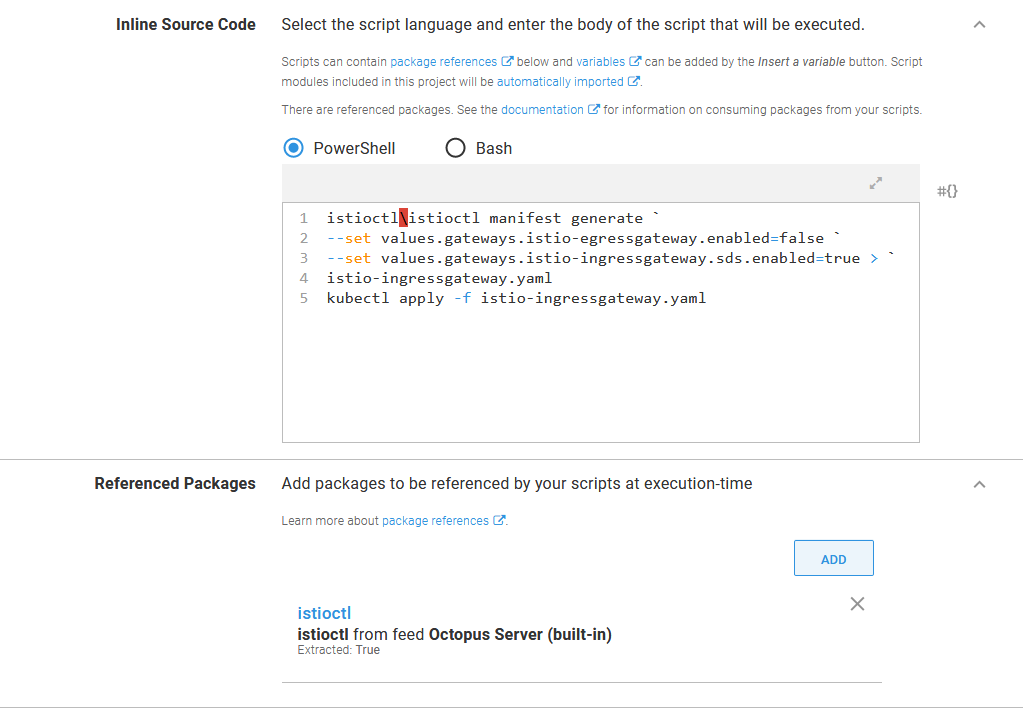Remove the istioctl referenced package
The height and width of the screenshot is (709, 1023).
tap(857, 604)
